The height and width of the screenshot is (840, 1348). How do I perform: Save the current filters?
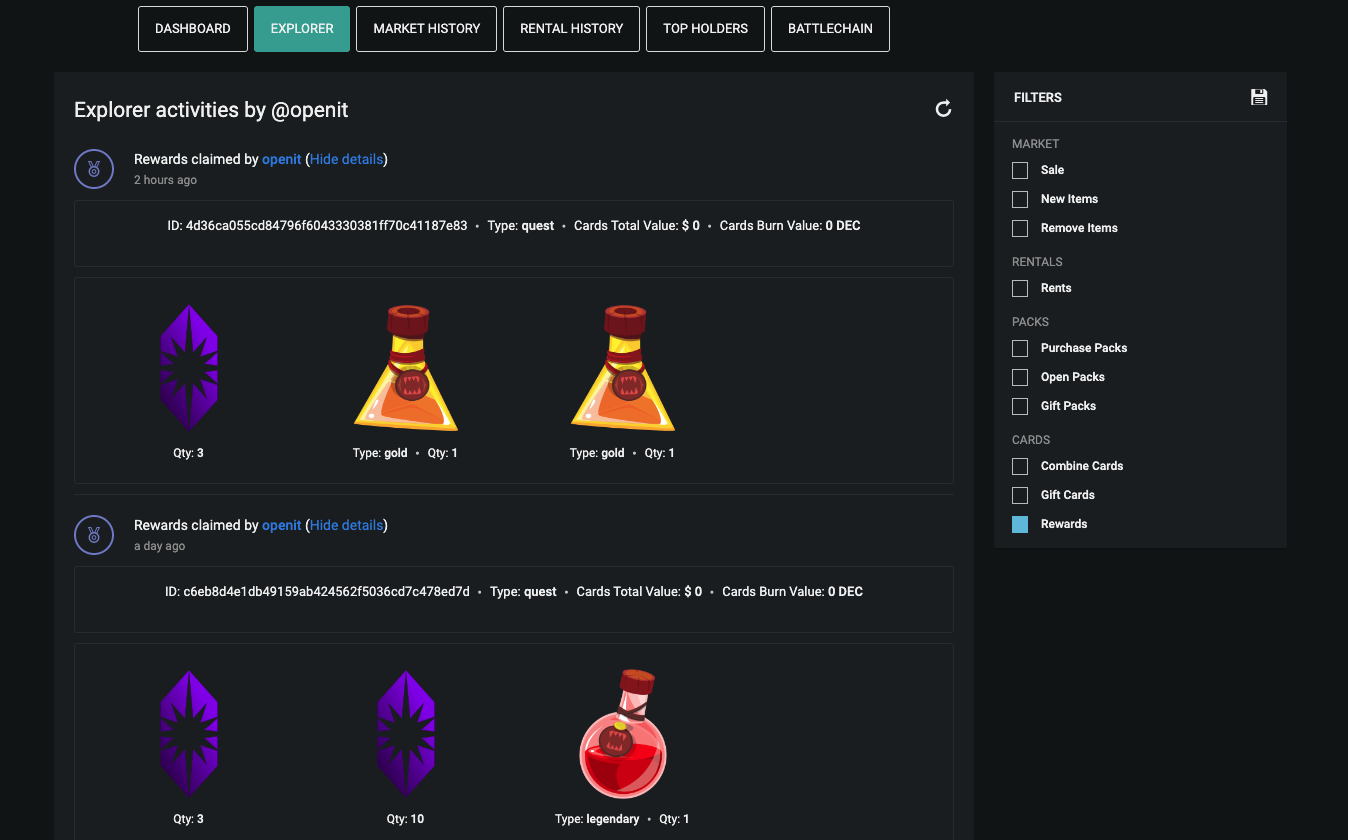(1259, 97)
